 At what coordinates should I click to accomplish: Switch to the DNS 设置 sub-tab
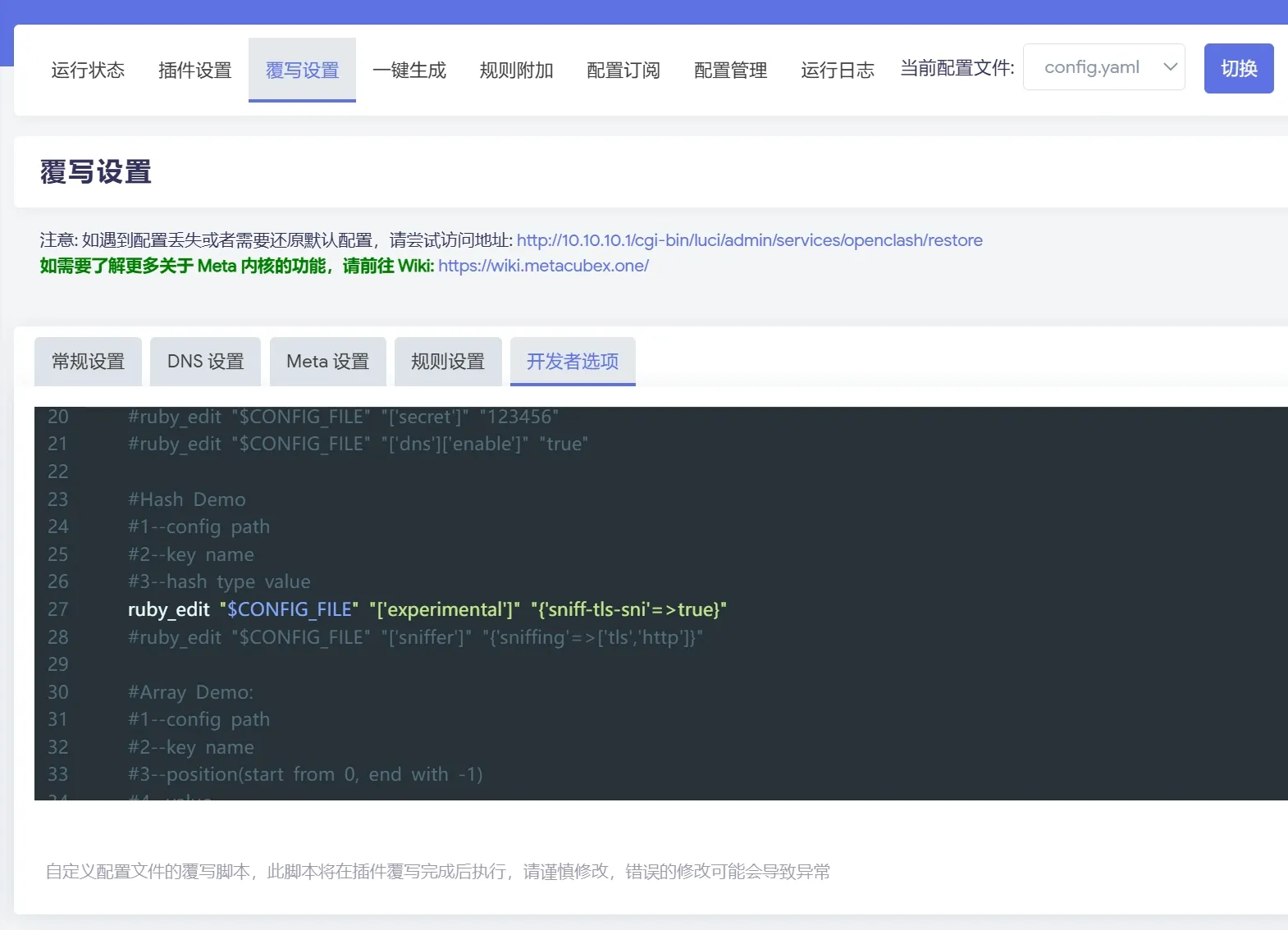pos(205,361)
